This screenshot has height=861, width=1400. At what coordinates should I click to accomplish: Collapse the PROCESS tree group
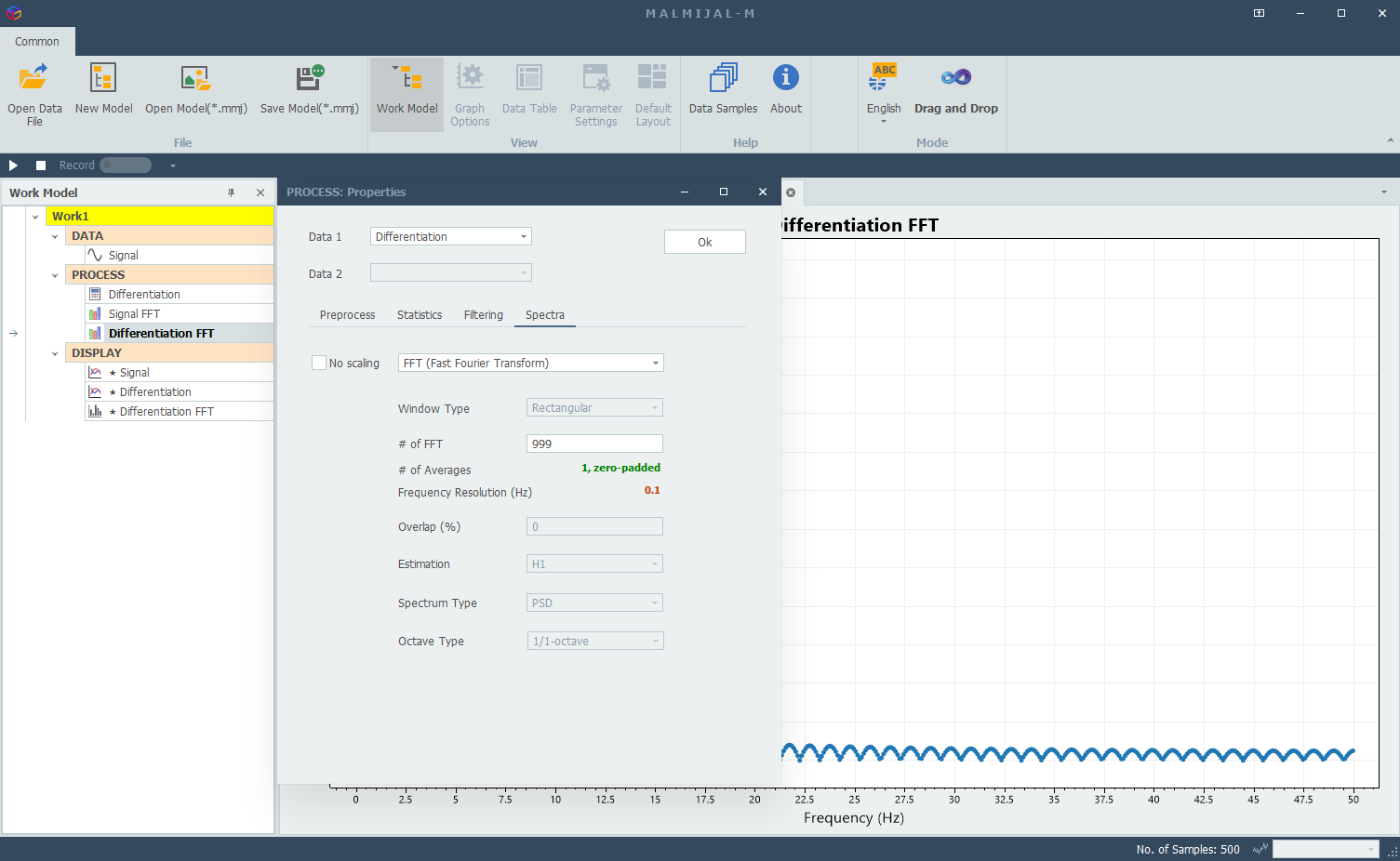(x=55, y=275)
